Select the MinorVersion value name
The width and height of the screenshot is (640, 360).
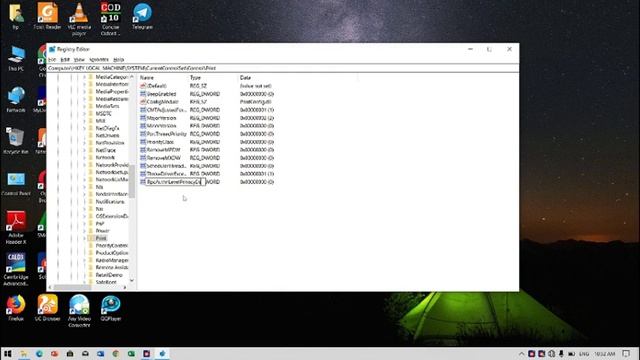tap(162, 126)
